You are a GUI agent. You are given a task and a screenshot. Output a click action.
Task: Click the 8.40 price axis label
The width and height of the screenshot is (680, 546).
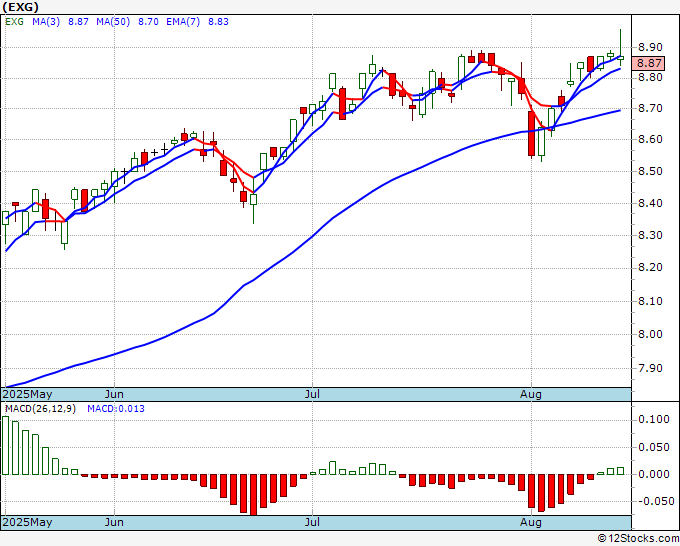coord(651,203)
